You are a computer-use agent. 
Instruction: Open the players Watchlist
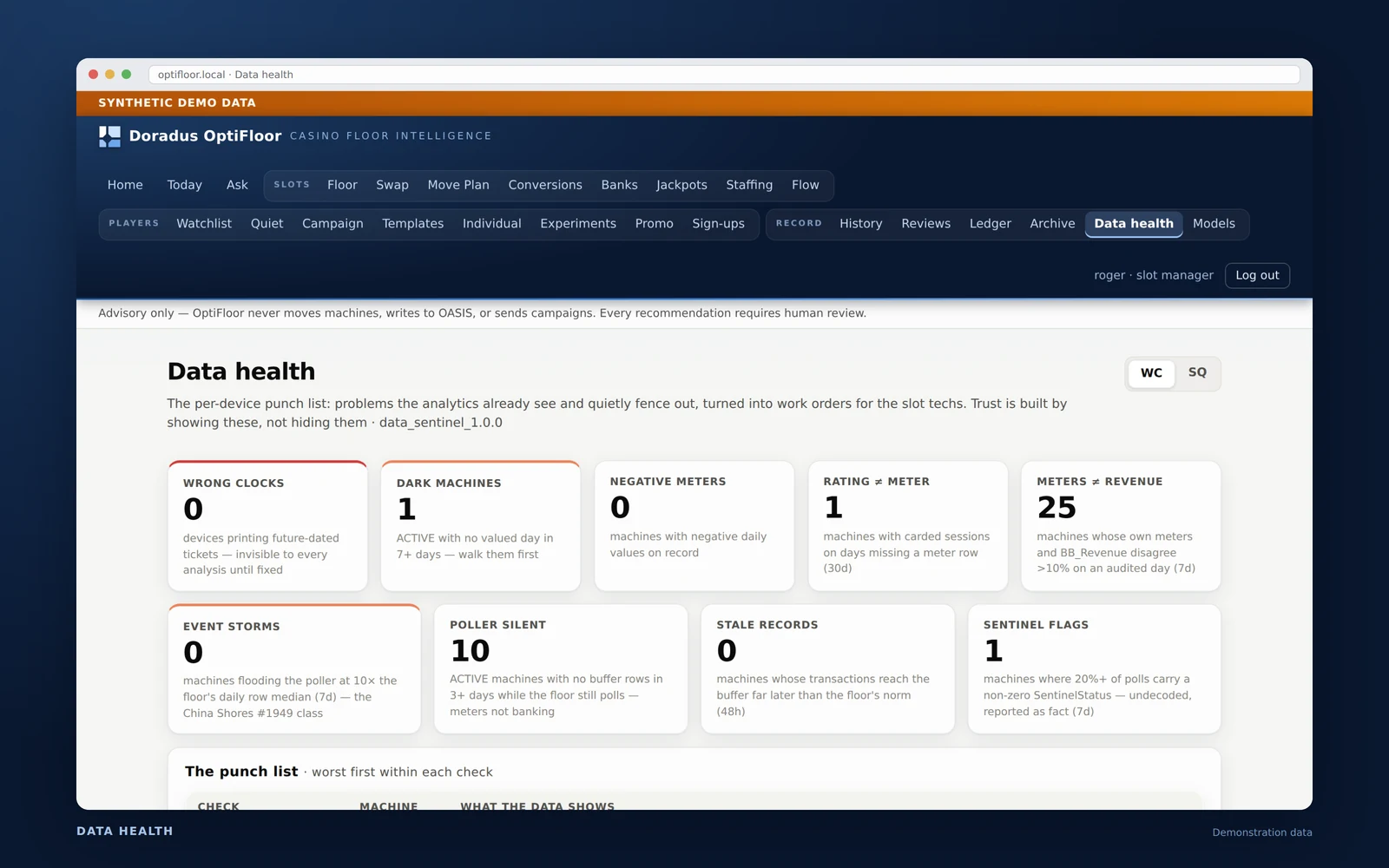coord(204,224)
